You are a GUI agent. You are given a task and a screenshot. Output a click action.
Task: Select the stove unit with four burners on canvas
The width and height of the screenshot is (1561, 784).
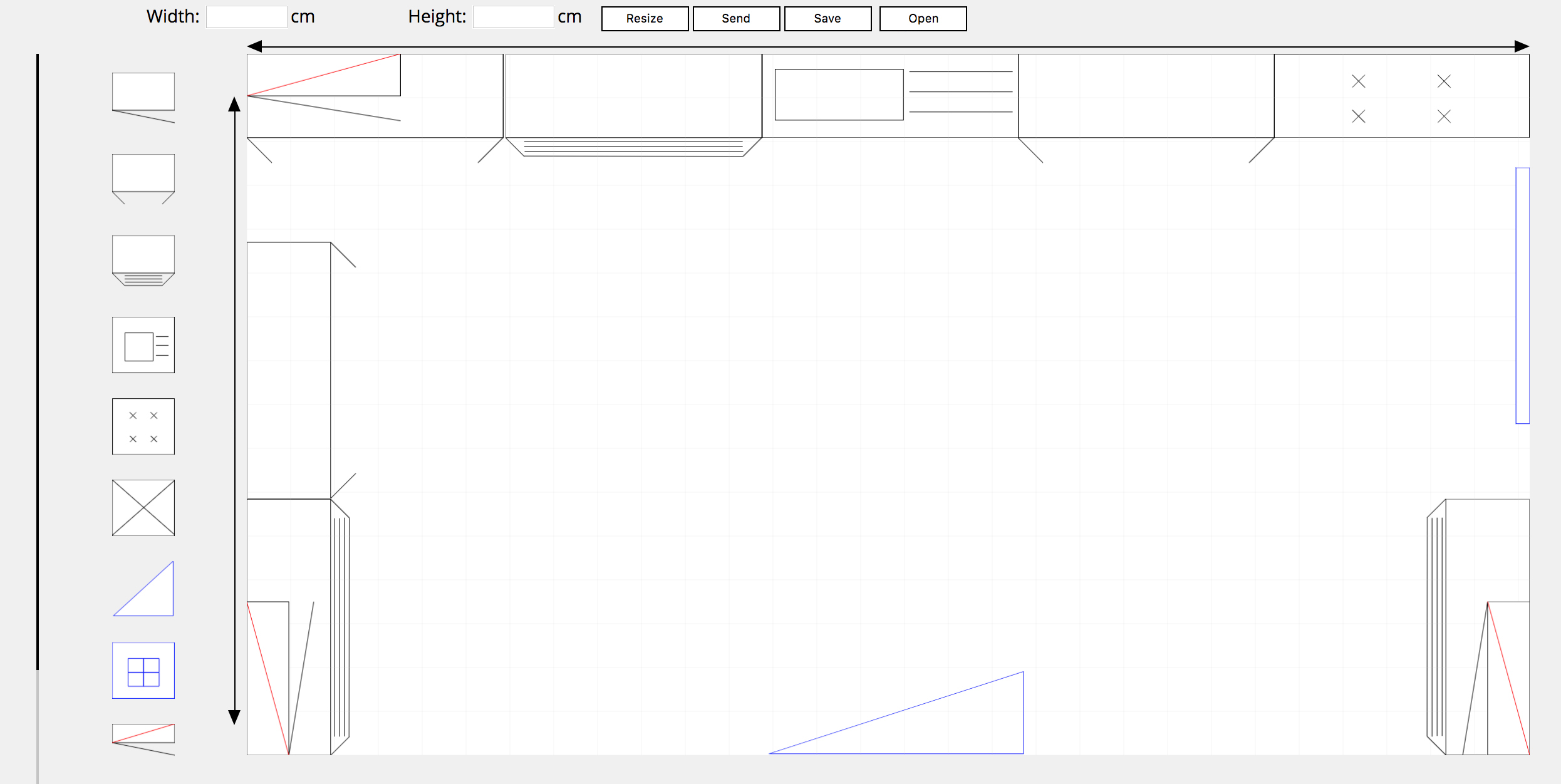pyautogui.click(x=1401, y=96)
